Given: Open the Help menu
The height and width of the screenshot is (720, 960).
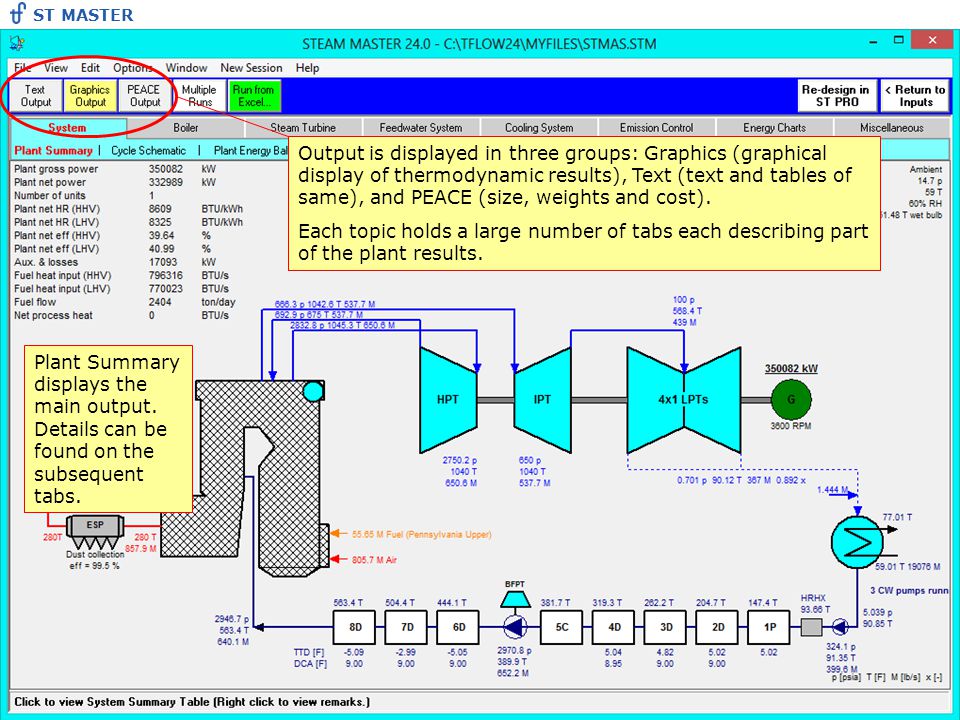Looking at the screenshot, I should (307, 68).
